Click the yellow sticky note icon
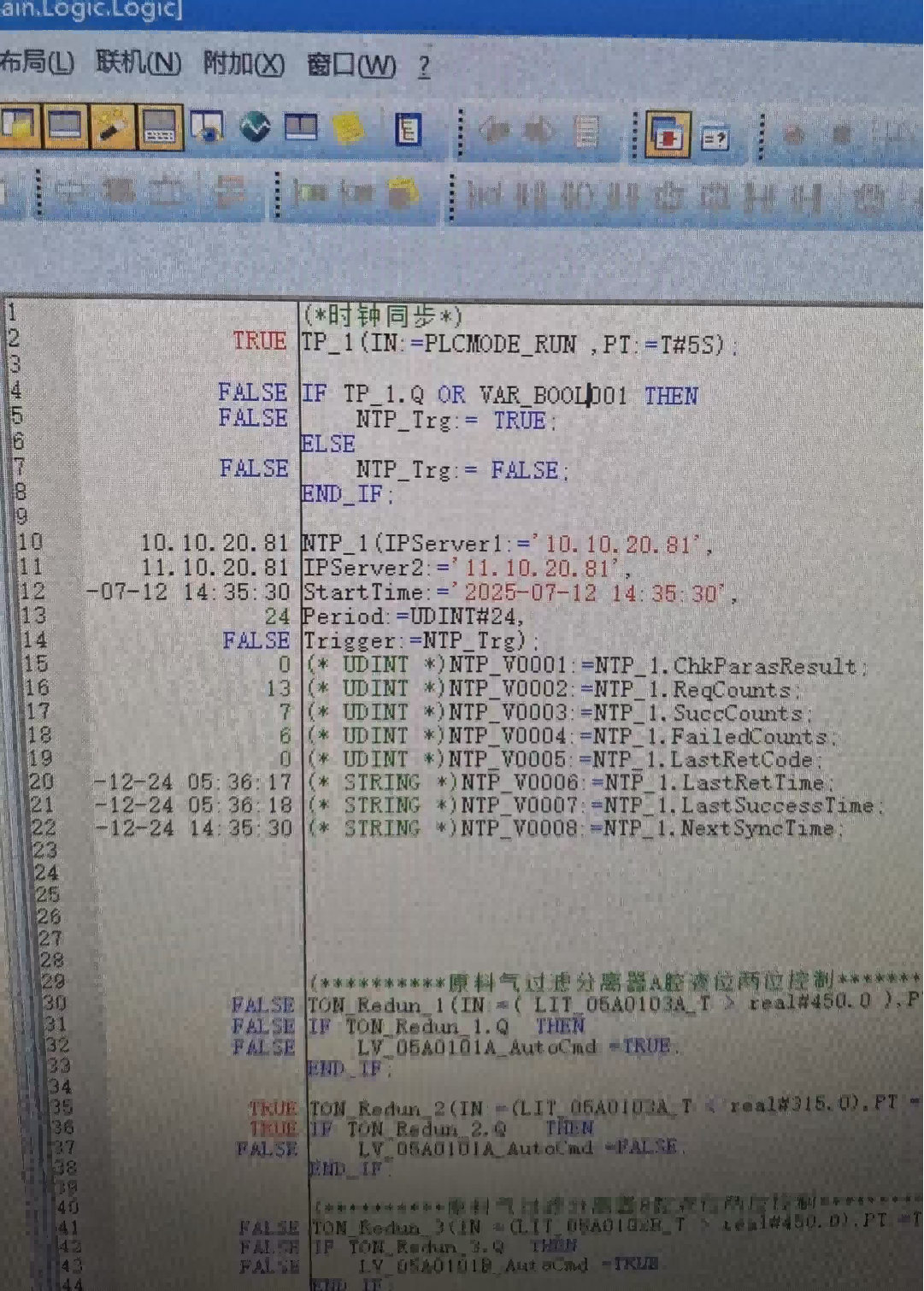The height and width of the screenshot is (1291, 924). point(348,128)
